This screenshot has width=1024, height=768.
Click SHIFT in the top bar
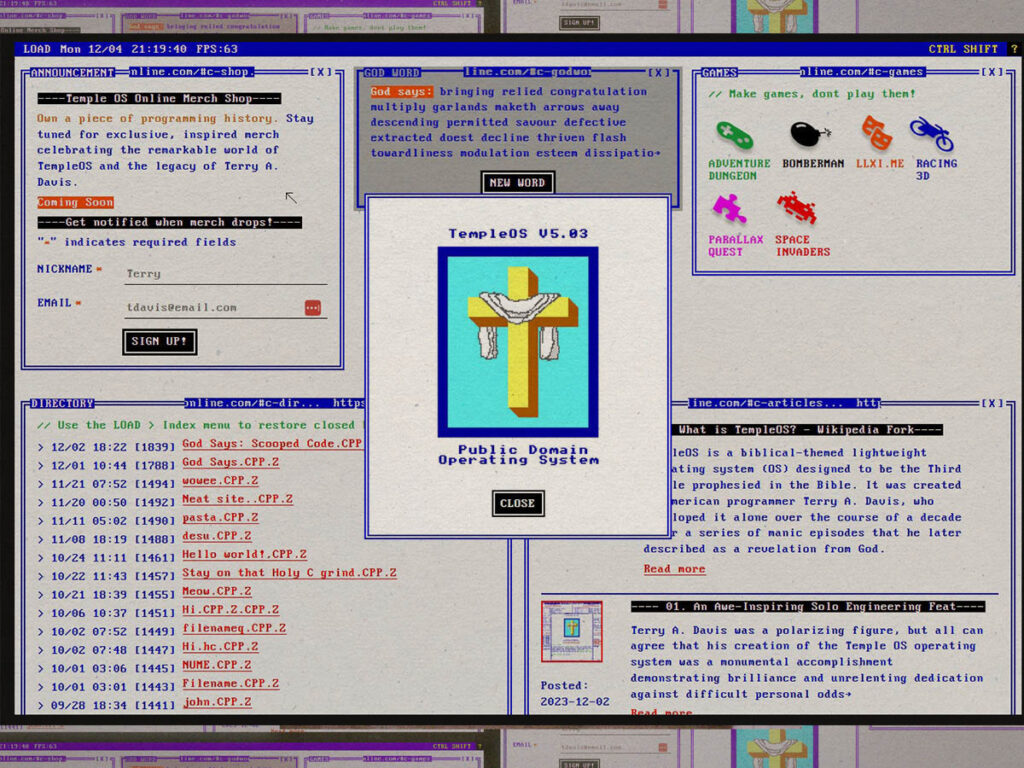pos(980,49)
